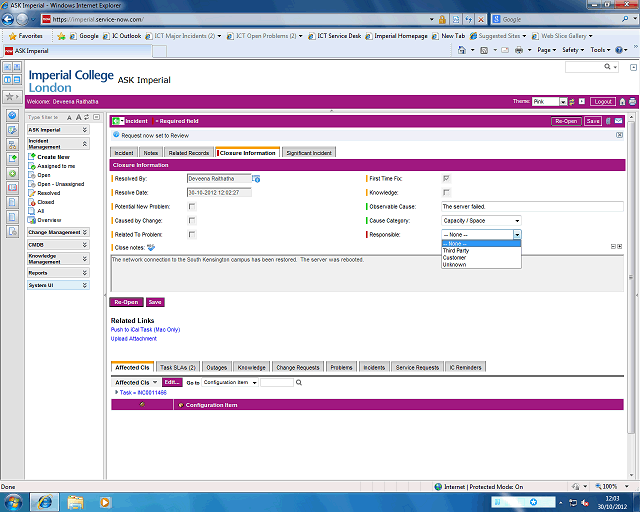The image size is (640, 512).
Task: Check the Knowledge checkbox
Action: pyautogui.click(x=446, y=192)
